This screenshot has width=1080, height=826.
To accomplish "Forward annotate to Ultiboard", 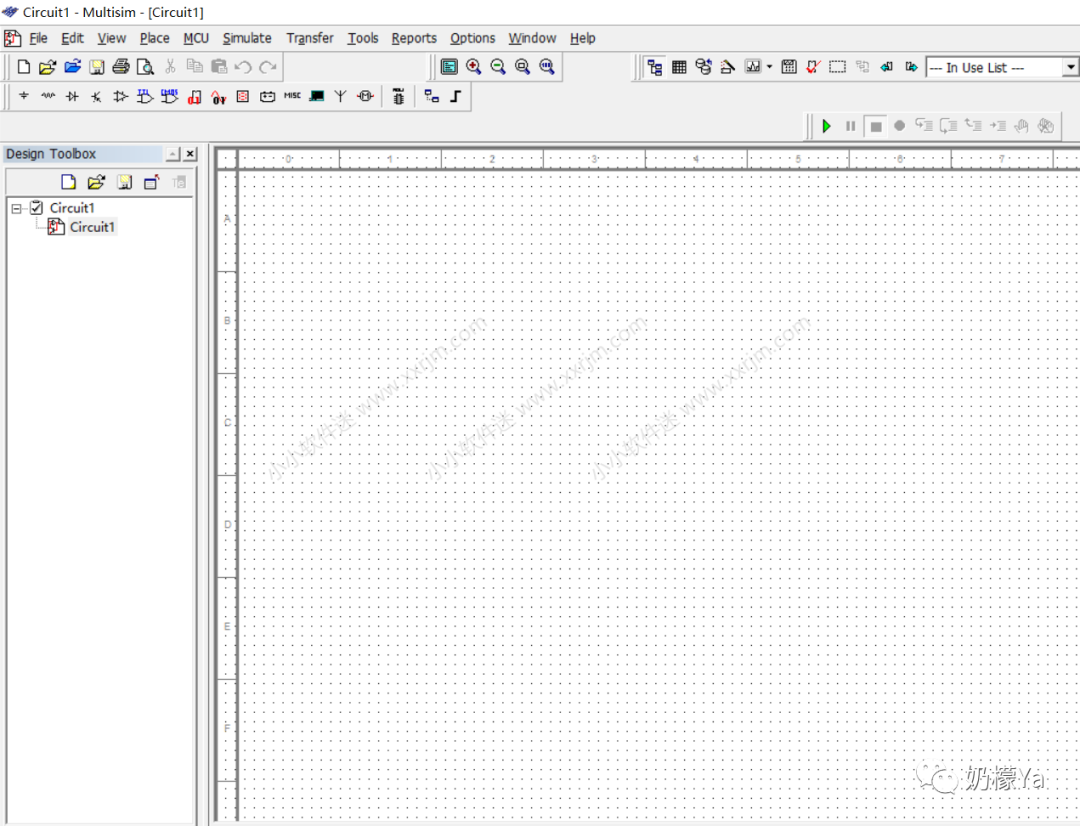I will tap(911, 67).
